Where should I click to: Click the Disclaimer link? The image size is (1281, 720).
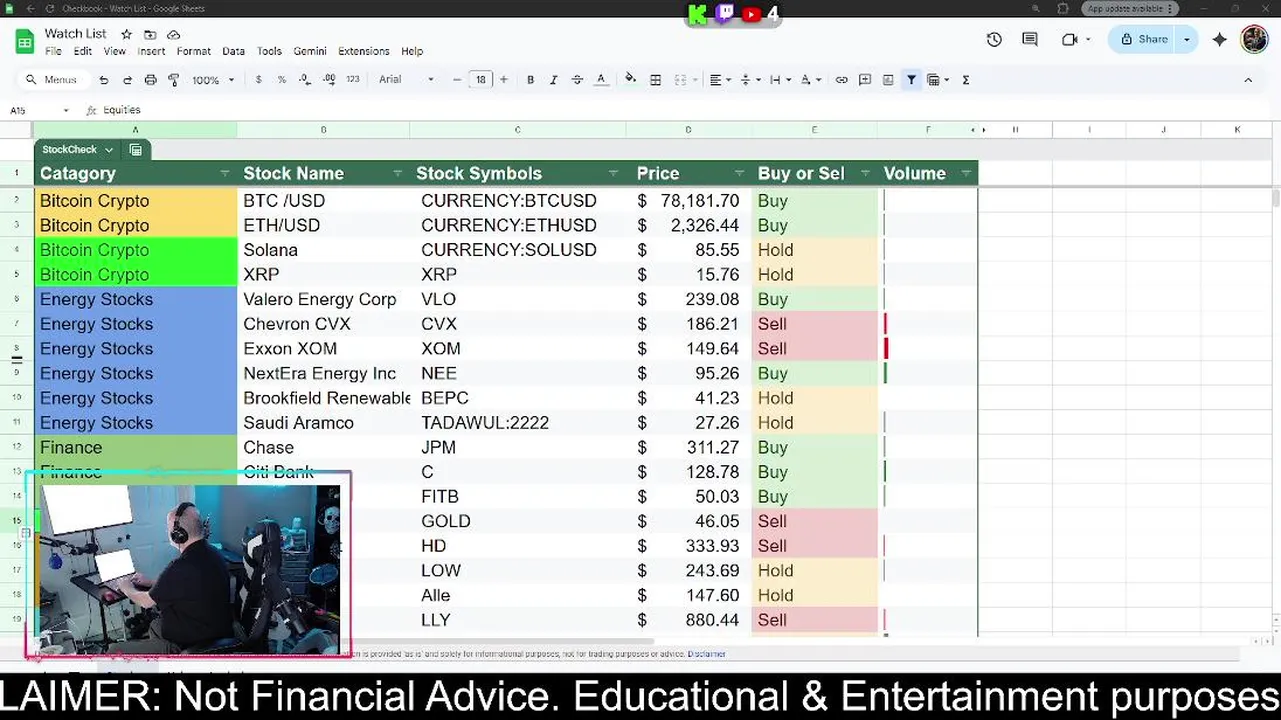(x=706, y=654)
